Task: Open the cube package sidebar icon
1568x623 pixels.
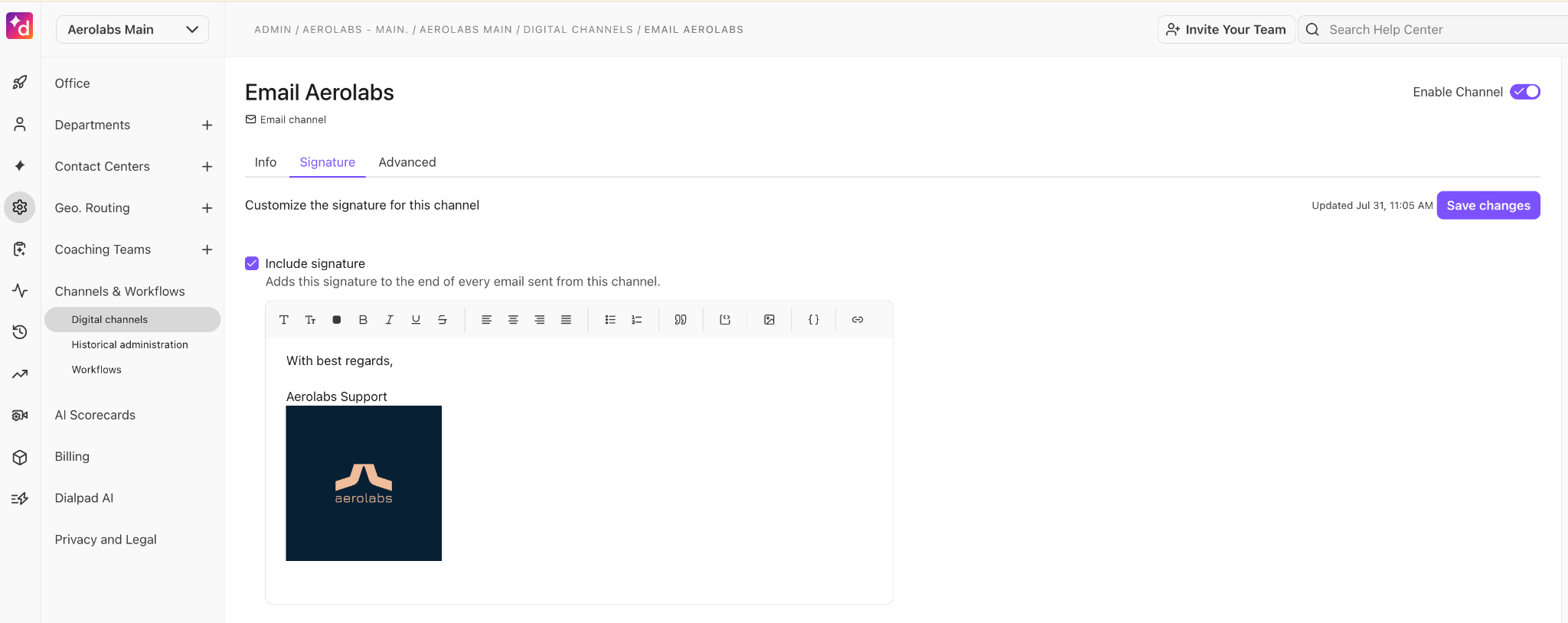Action: pos(20,457)
